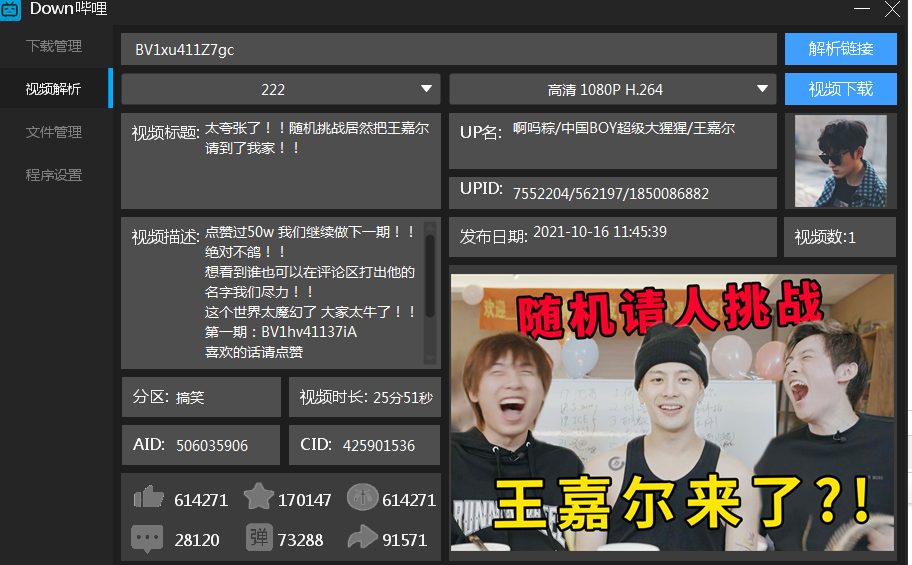Open the 下载管理 tab
The height and width of the screenshot is (565, 912).
pyautogui.click(x=54, y=46)
